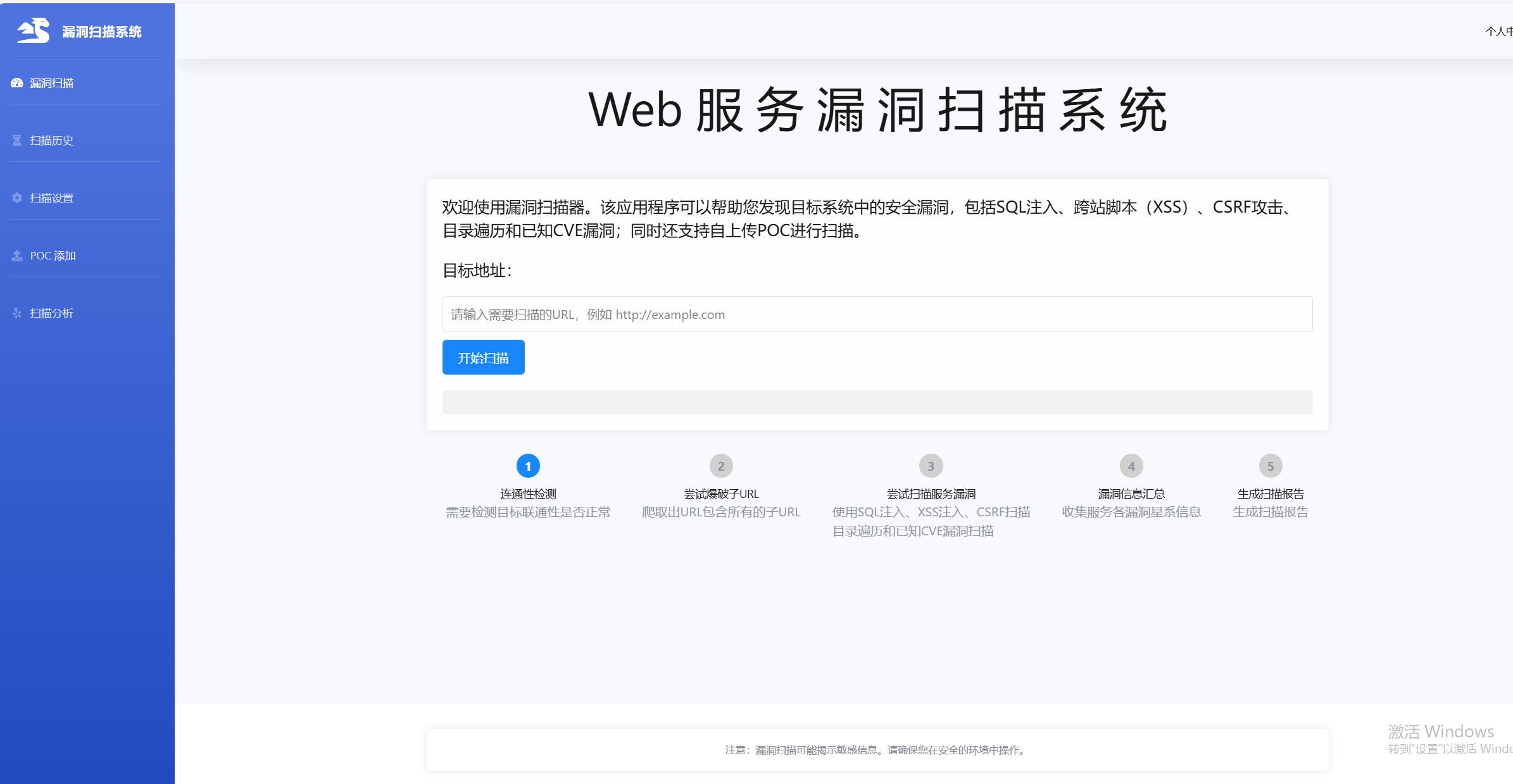This screenshot has width=1513, height=784.
Task: Click the upload icon beside POC 添加
Action: (17, 256)
